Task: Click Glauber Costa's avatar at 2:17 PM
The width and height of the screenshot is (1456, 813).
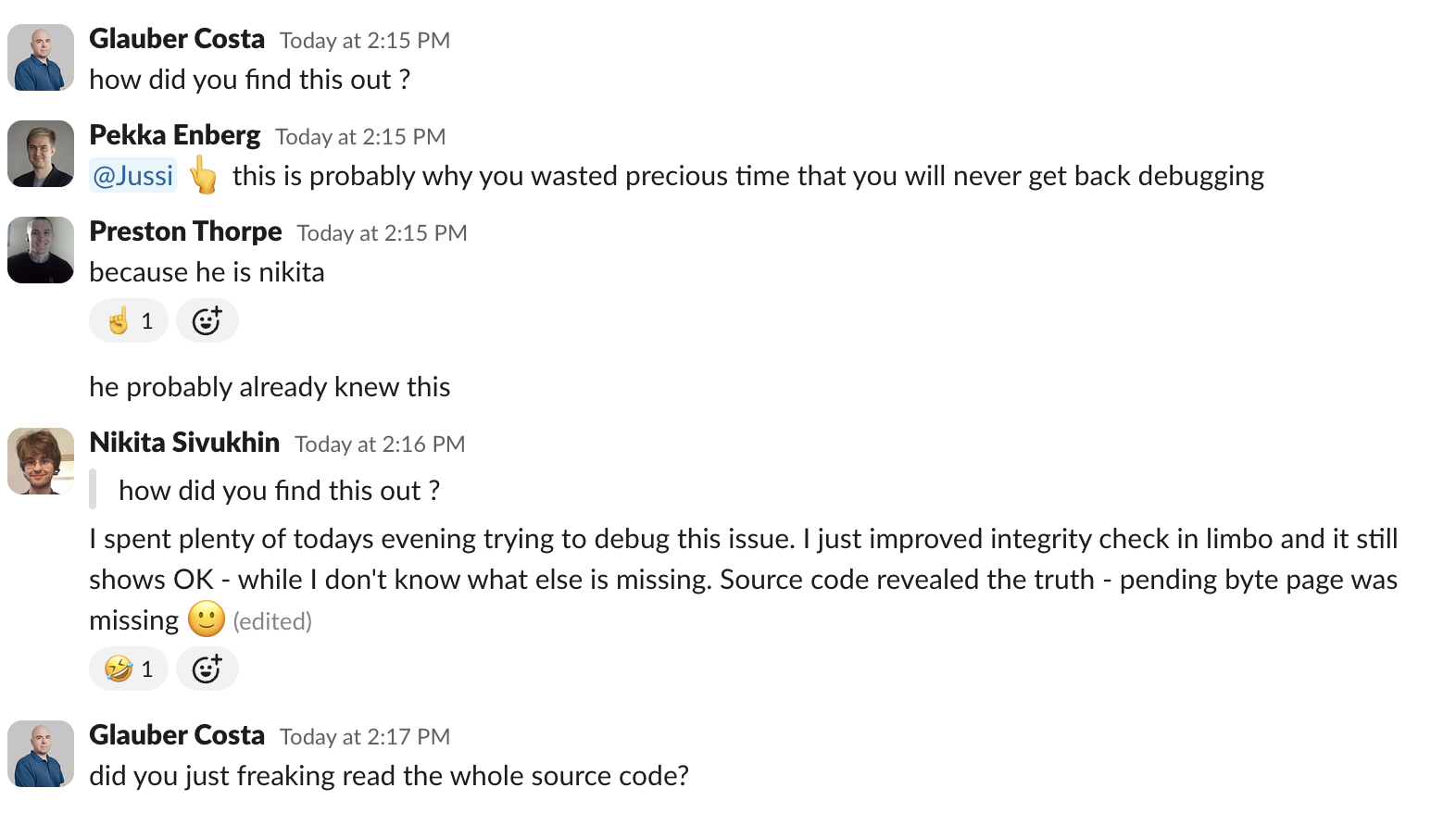Action: [41, 754]
